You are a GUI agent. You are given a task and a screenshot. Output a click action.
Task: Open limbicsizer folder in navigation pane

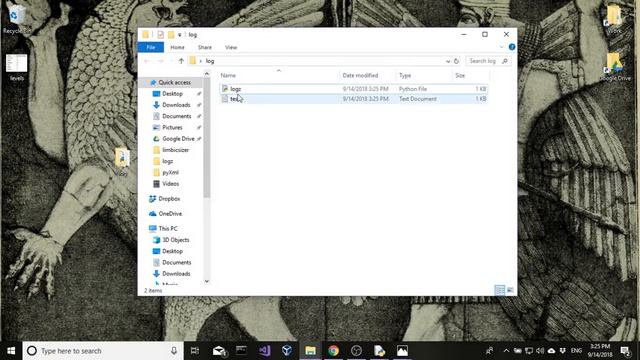coord(176,150)
